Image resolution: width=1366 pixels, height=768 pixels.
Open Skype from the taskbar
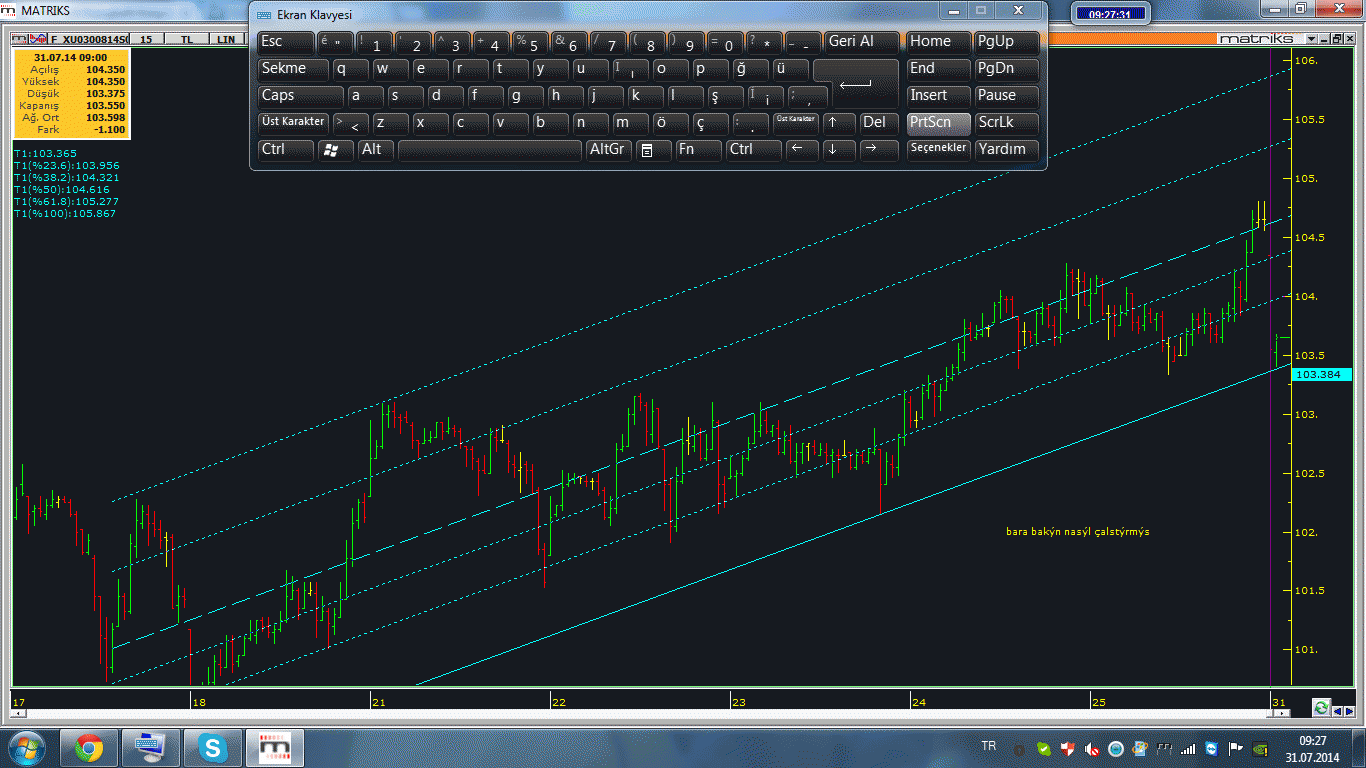[x=212, y=747]
